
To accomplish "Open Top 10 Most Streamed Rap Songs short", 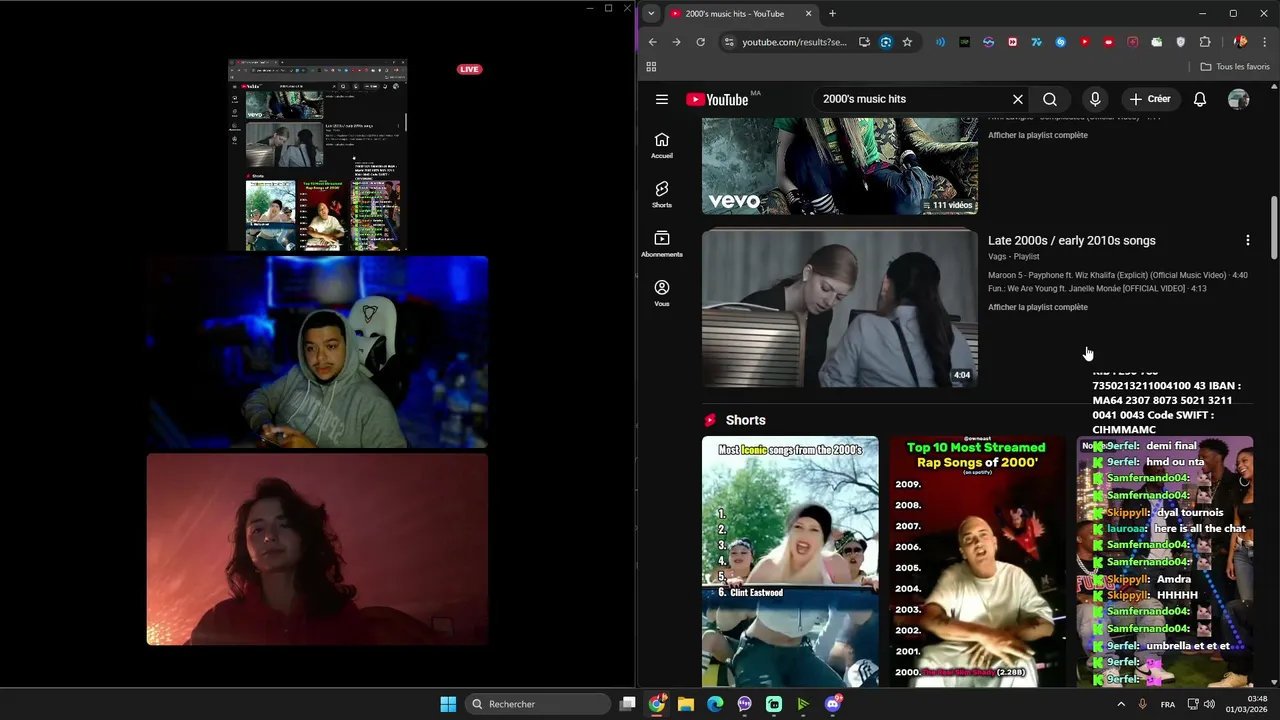I will pyautogui.click(x=976, y=560).
